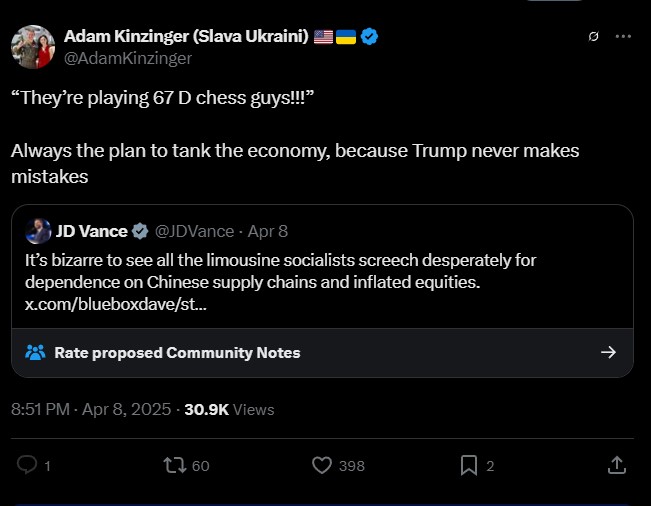This screenshot has height=506, width=651.
Task: Click the reply speech bubble icon
Action: coord(28,465)
